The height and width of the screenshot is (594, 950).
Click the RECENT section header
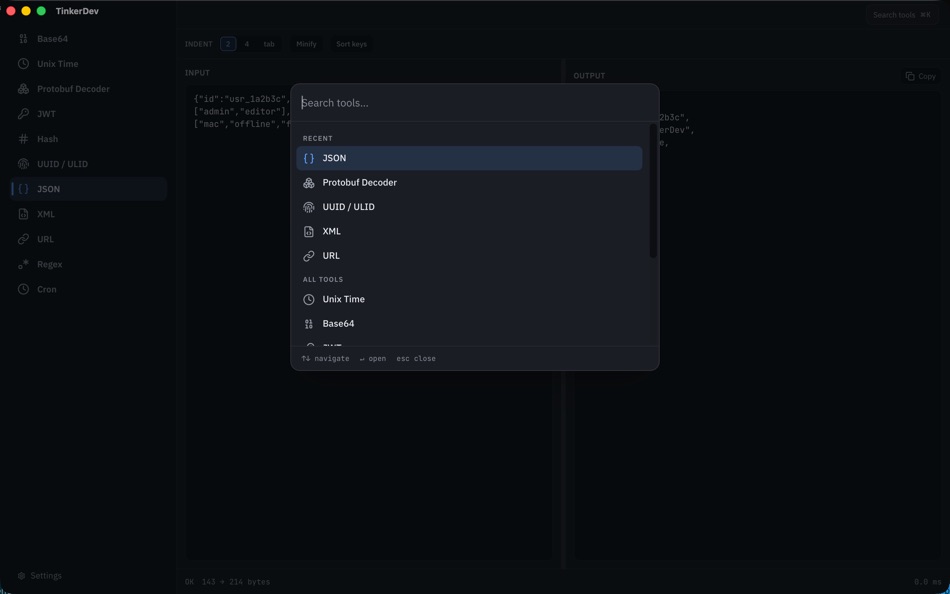pyautogui.click(x=317, y=139)
